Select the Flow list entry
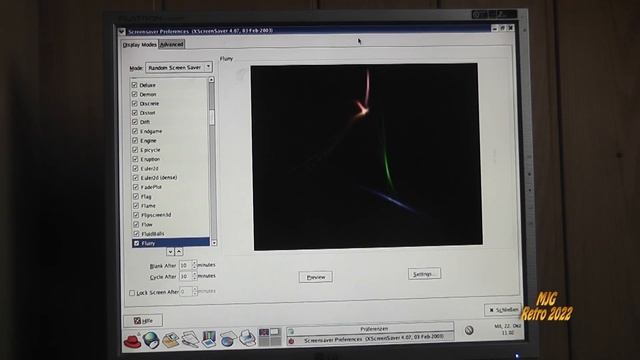This screenshot has height=360, width=640. (147, 224)
